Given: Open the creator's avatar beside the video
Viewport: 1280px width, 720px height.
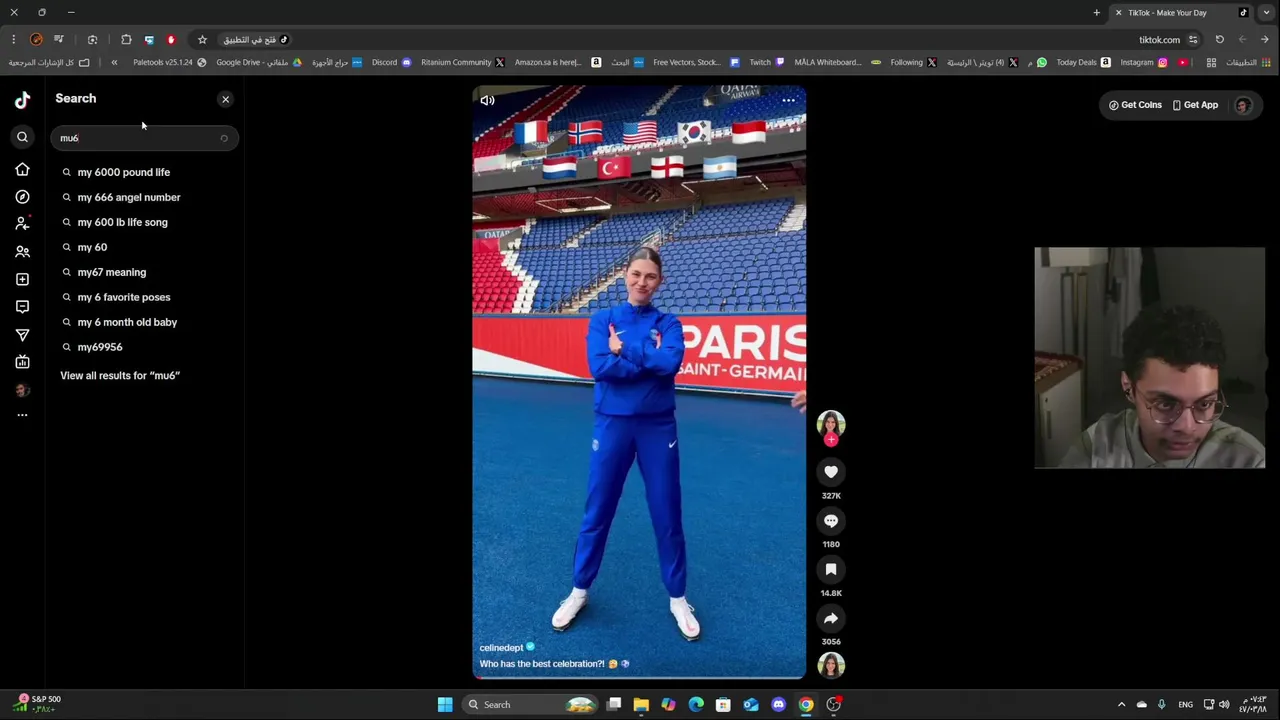Looking at the screenshot, I should tap(830, 424).
